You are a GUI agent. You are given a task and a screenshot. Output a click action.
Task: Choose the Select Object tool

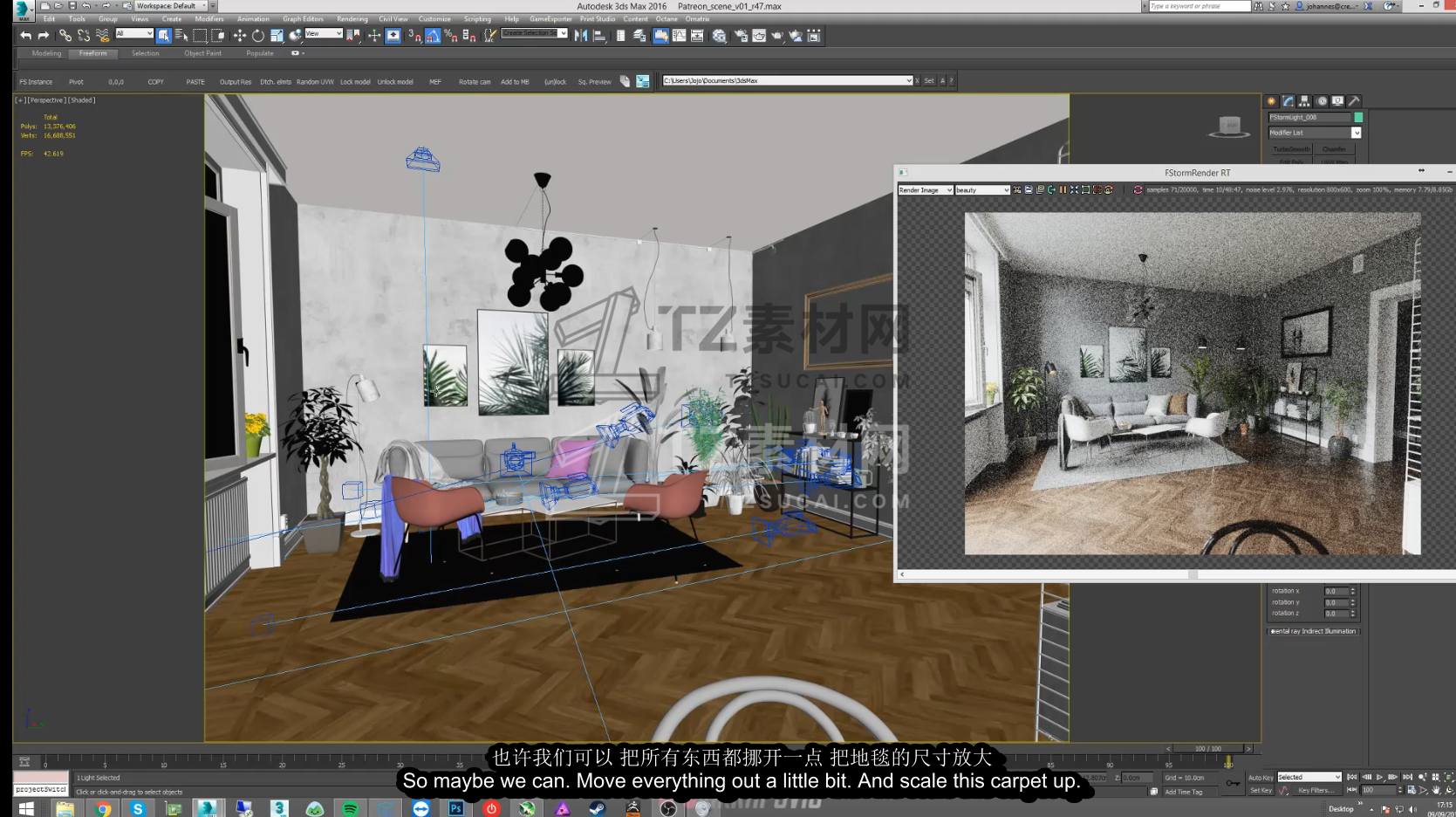coord(163,36)
